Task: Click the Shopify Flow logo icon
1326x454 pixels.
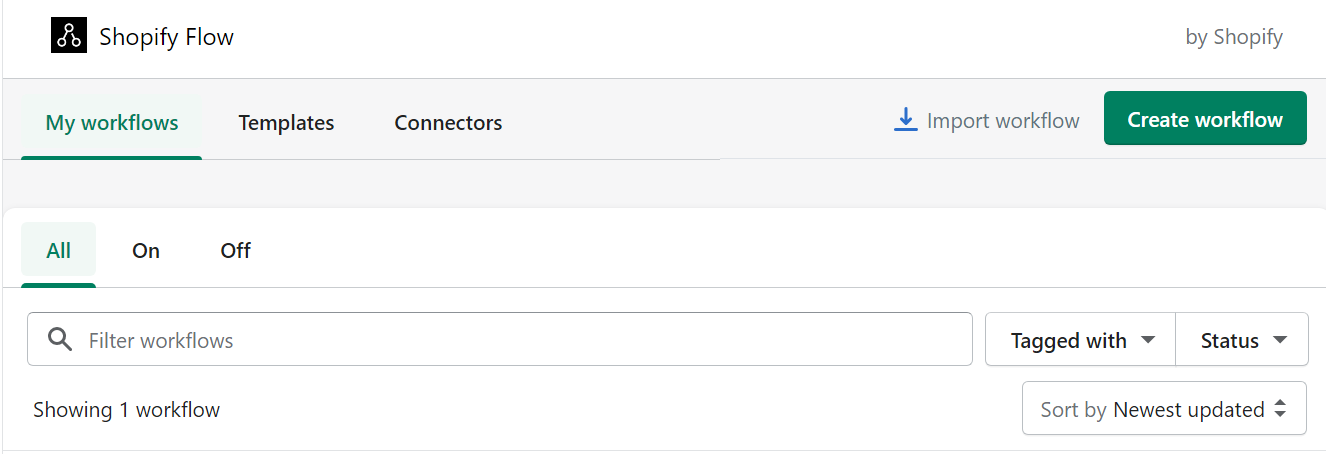Action: tap(69, 36)
